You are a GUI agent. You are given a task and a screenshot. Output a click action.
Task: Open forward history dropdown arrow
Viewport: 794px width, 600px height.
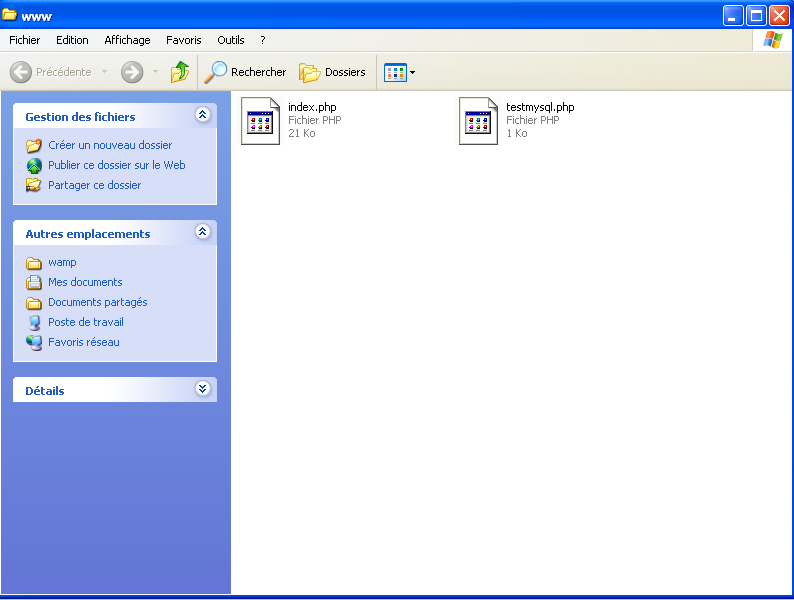155,72
